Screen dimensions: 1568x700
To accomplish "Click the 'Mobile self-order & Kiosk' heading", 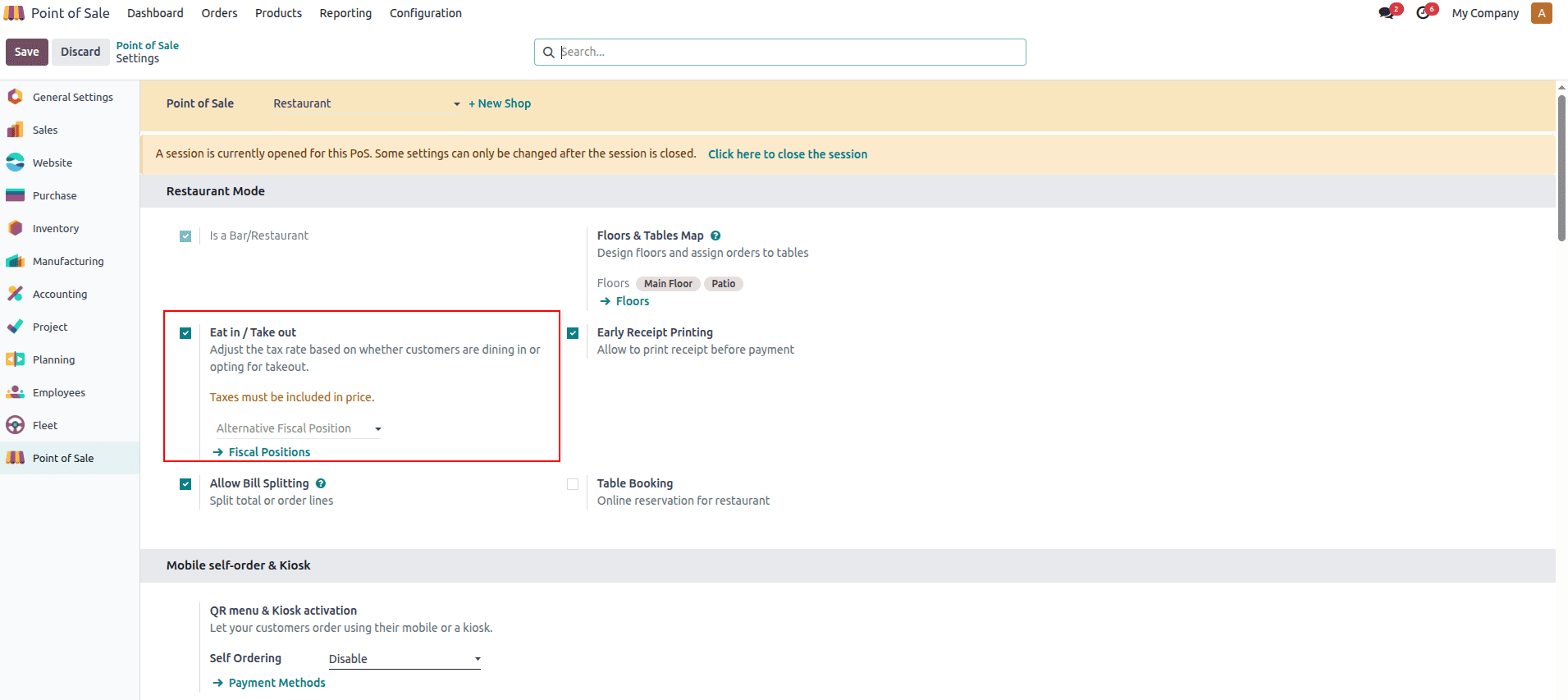I will 238,565.
